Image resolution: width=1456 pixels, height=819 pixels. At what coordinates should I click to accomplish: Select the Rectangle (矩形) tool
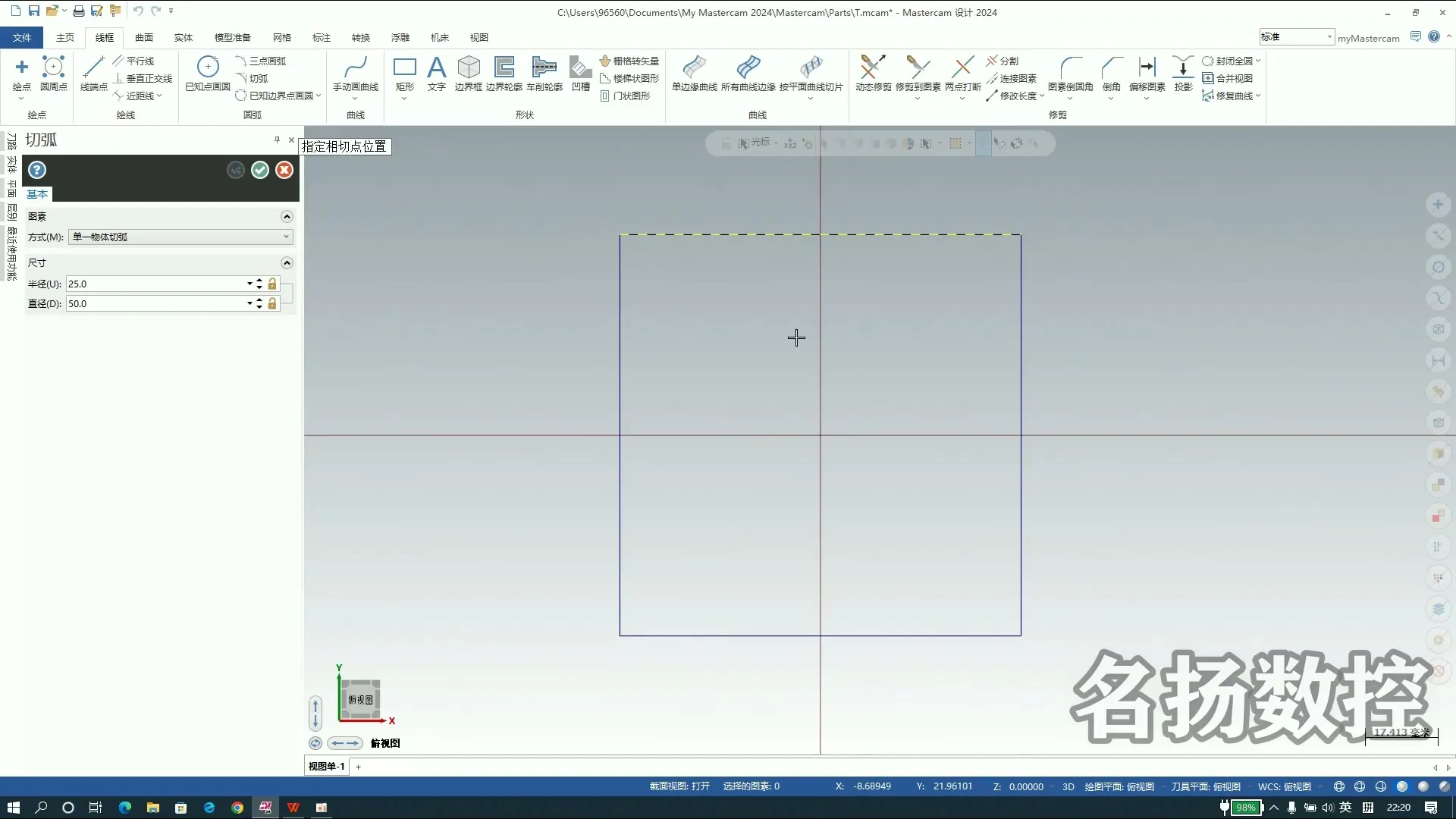tap(405, 74)
